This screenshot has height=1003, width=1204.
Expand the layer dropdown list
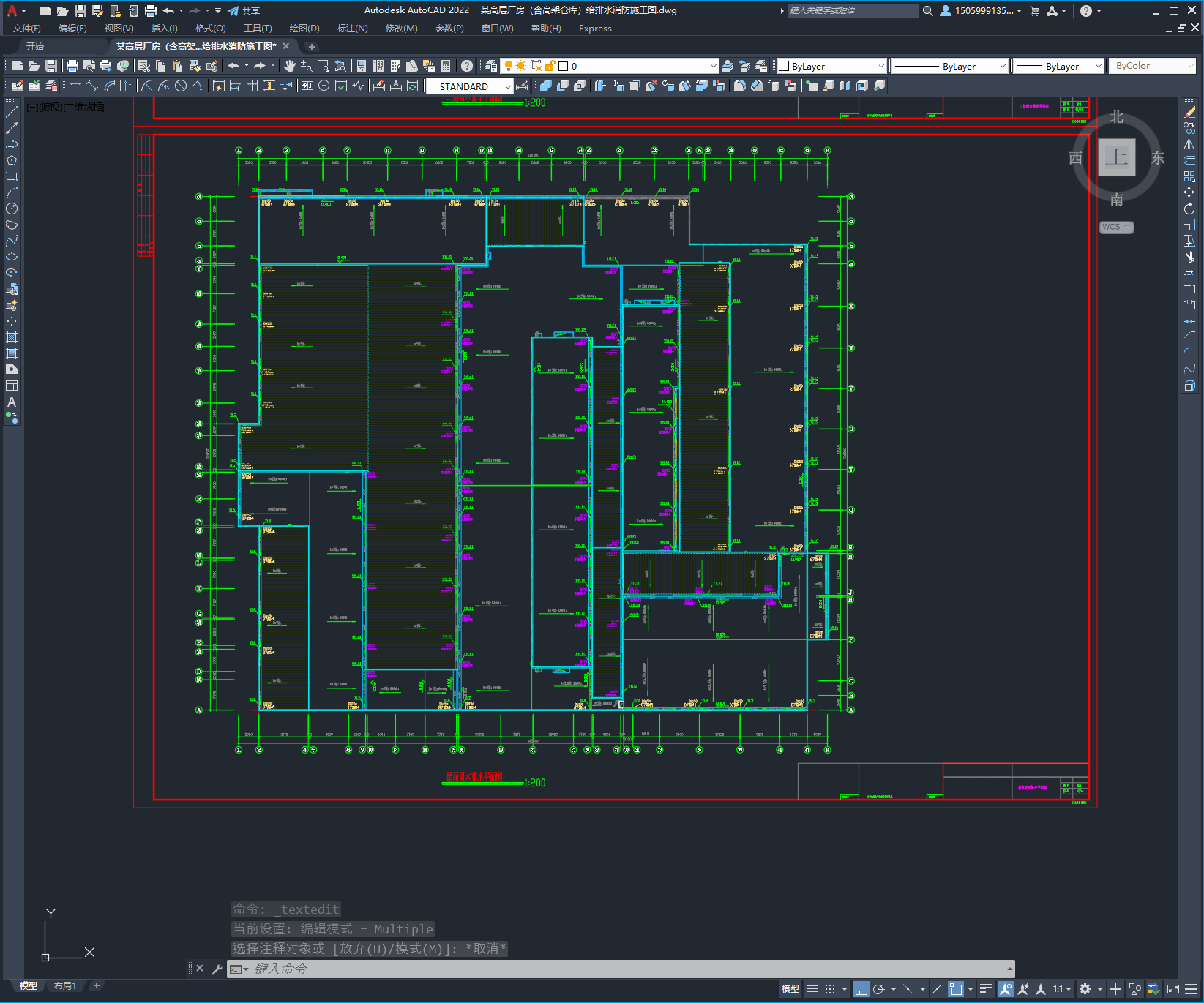coord(714,66)
